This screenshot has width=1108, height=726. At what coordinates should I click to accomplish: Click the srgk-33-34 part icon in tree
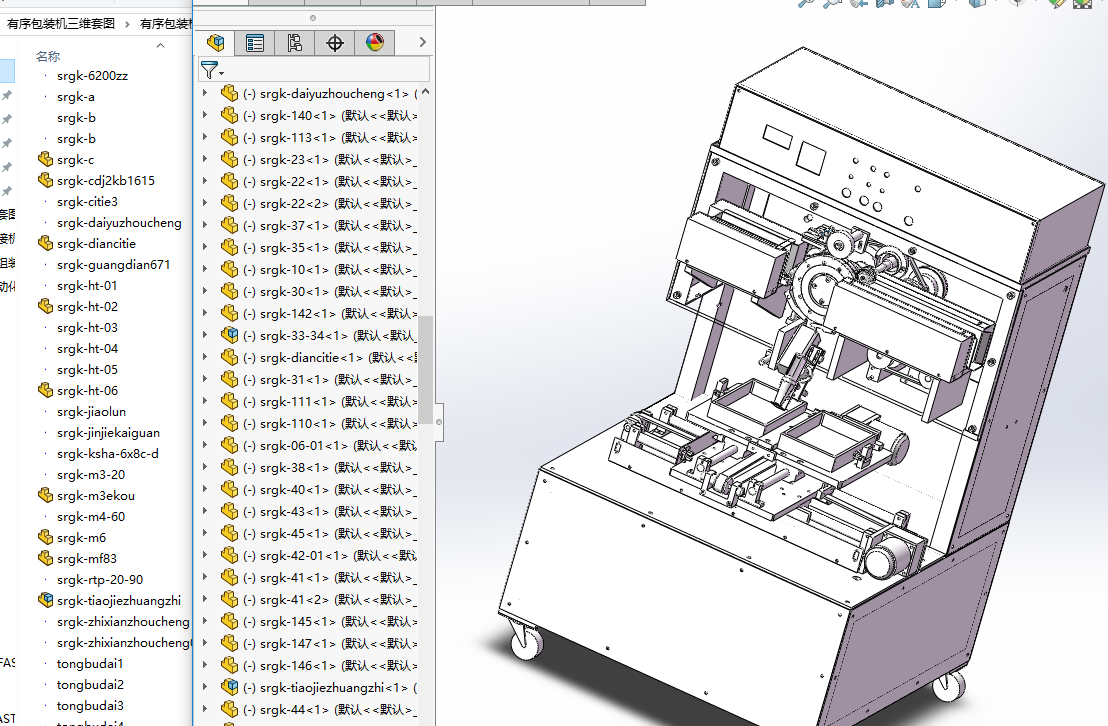click(x=229, y=335)
